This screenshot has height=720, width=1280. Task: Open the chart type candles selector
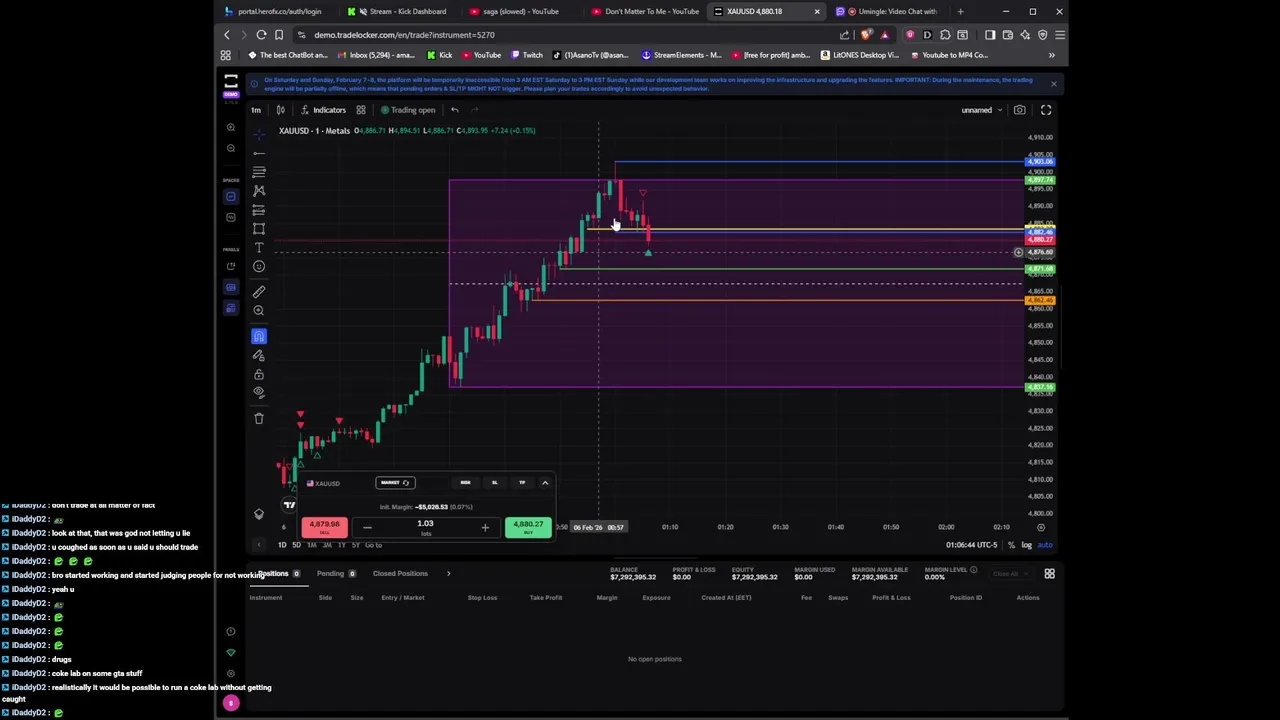[281, 110]
